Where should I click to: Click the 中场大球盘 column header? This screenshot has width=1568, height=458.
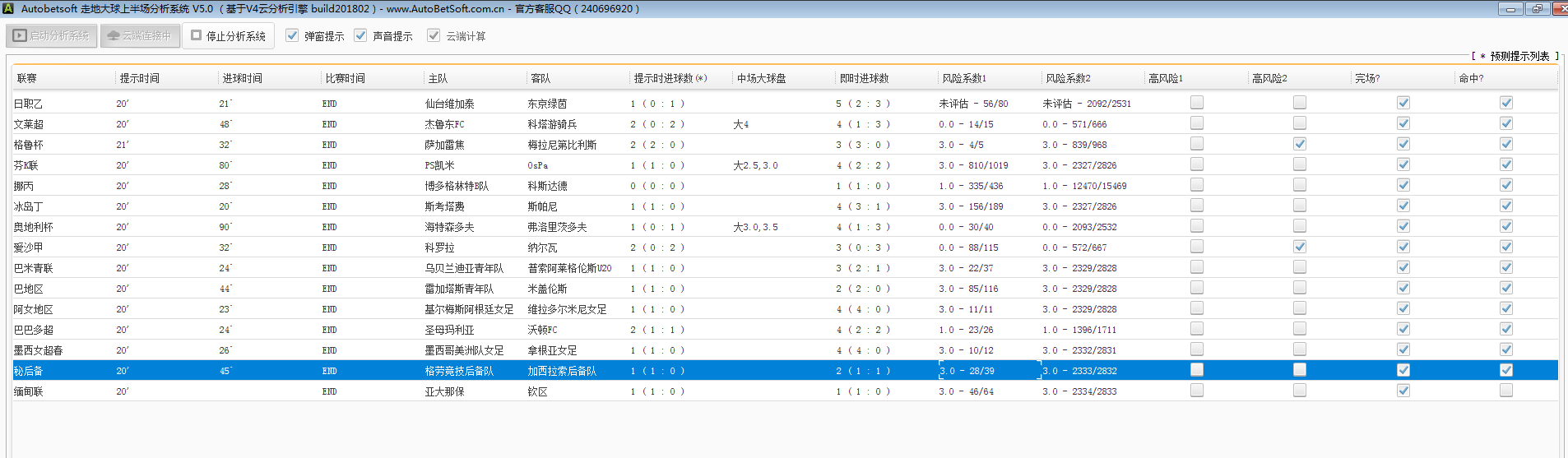[761, 78]
